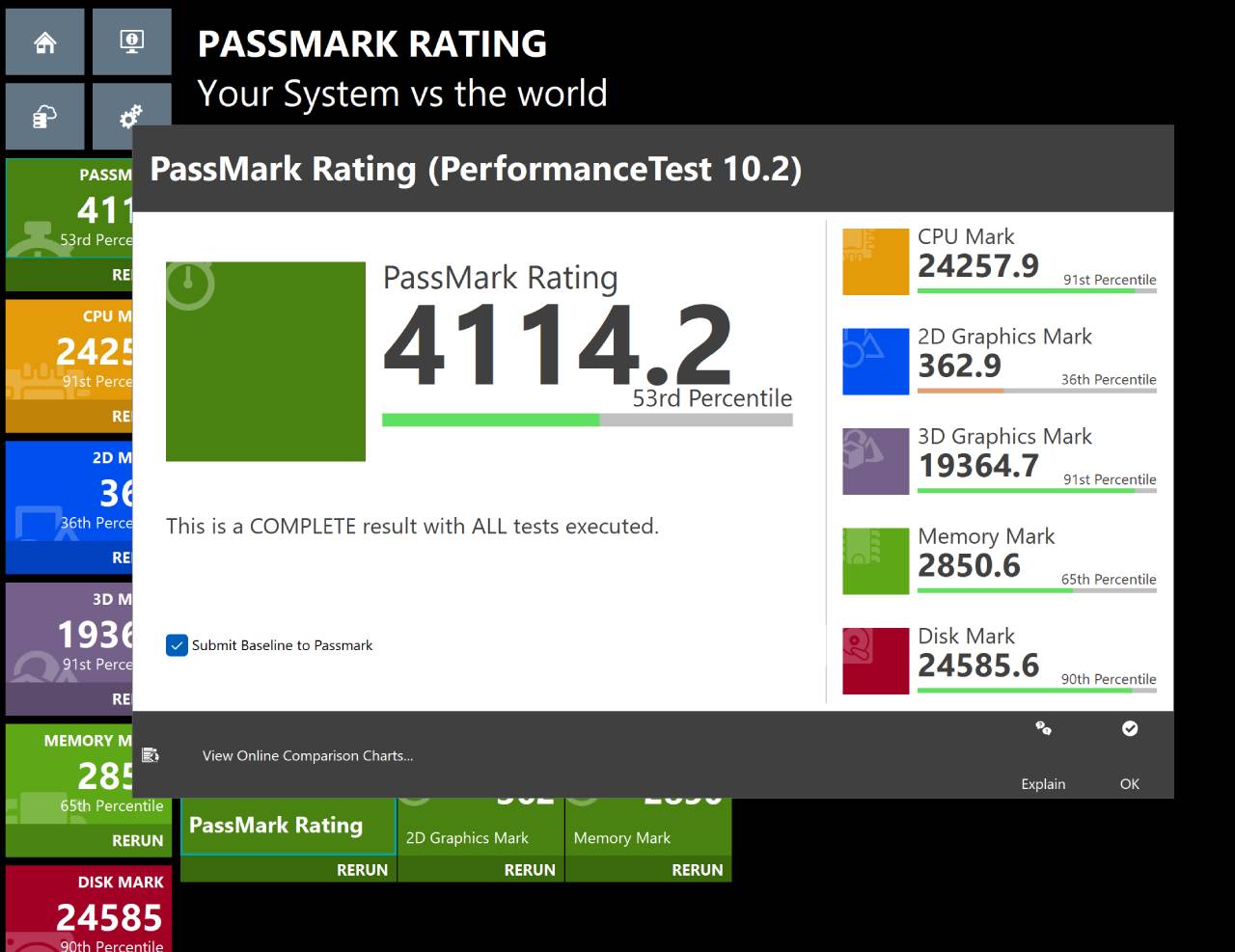This screenshot has width=1235, height=952.
Task: Open the settings gears icon
Action: click(131, 117)
